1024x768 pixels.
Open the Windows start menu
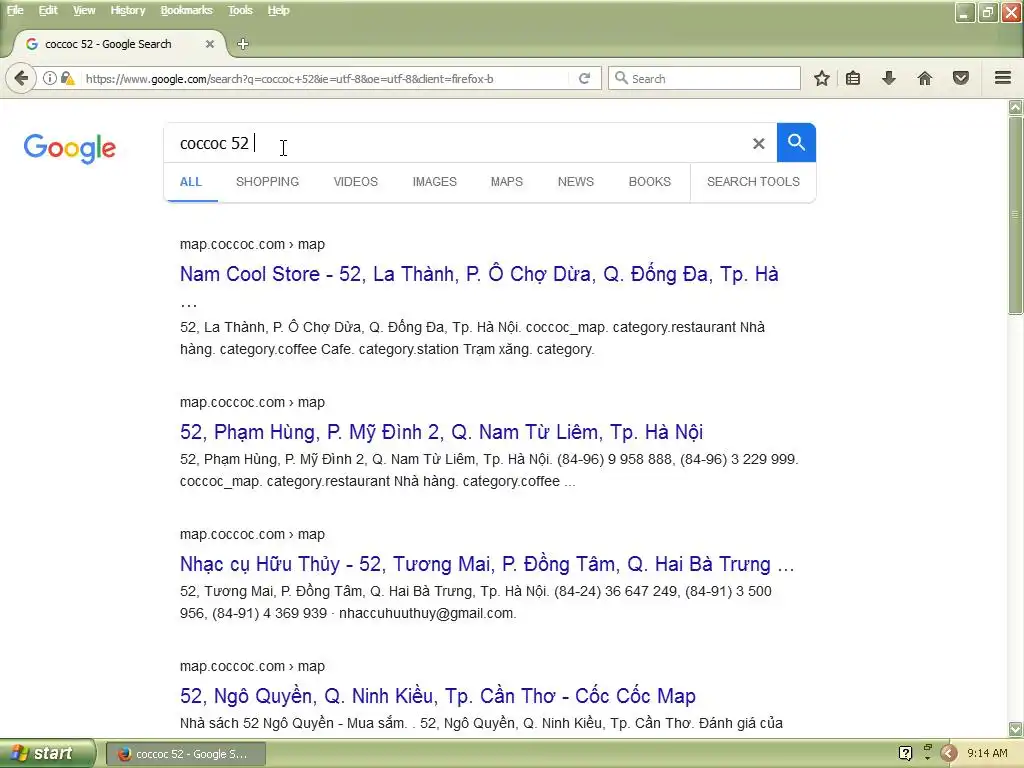47,754
